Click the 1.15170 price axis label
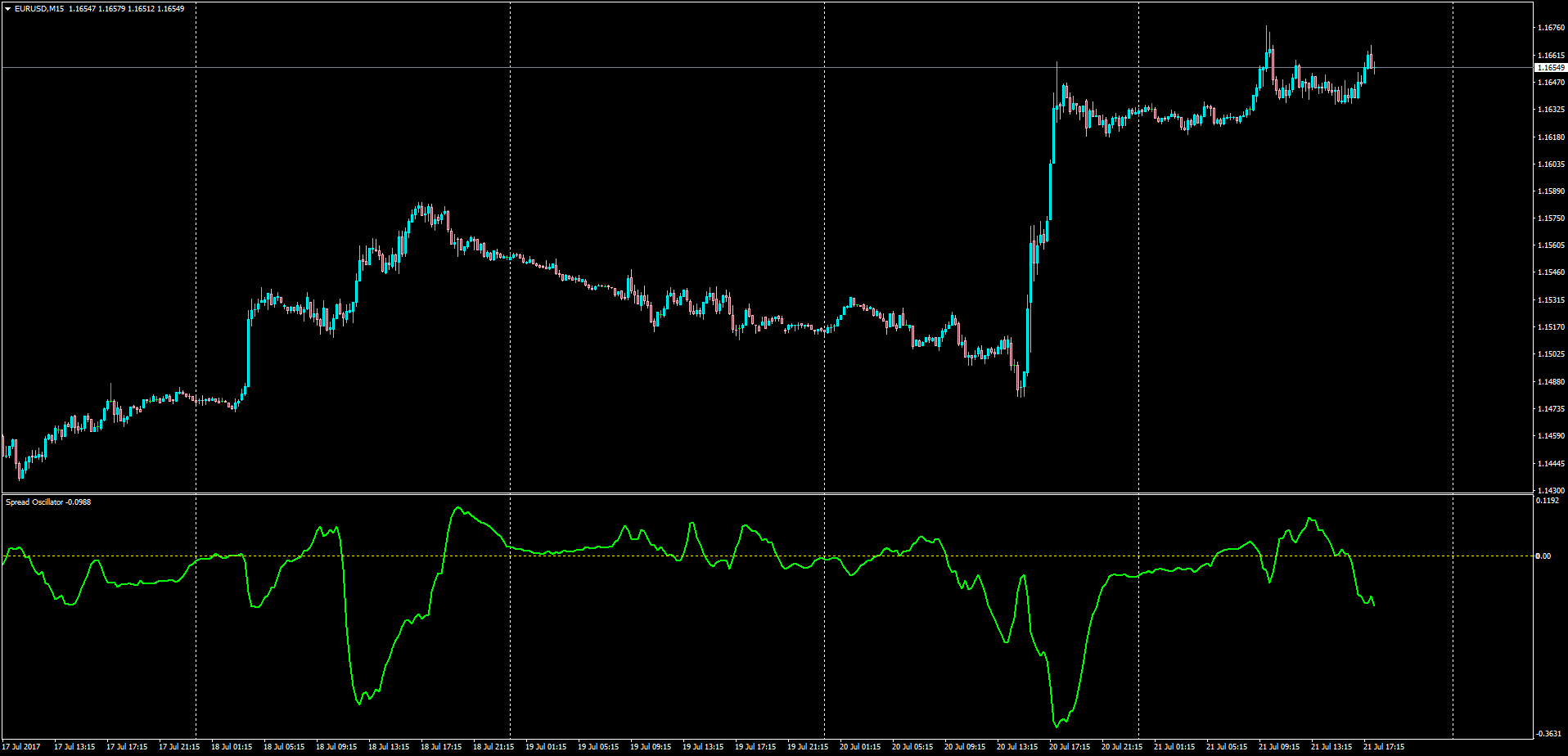Screen dimensions: 1568x756 pos(1551,326)
